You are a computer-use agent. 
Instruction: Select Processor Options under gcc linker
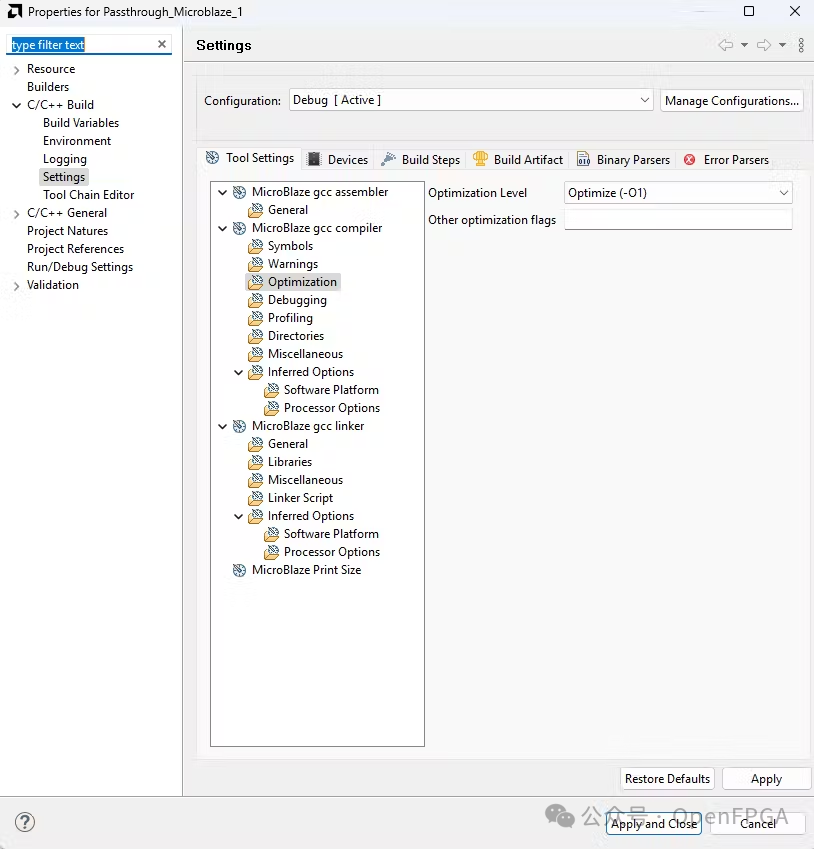click(332, 552)
